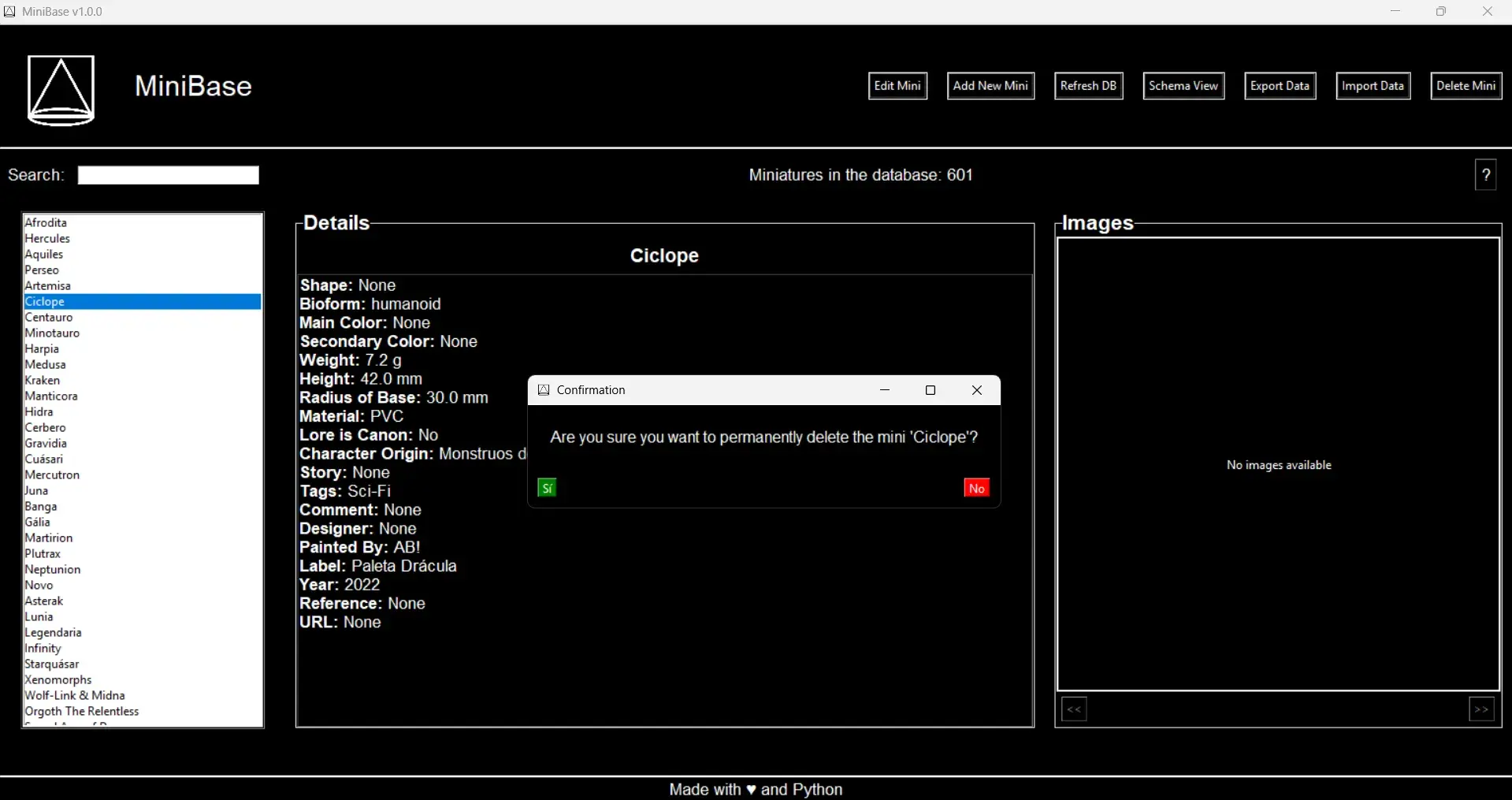Image resolution: width=1512 pixels, height=800 pixels.
Task: Select Banga in the mini list
Action: (x=143, y=507)
